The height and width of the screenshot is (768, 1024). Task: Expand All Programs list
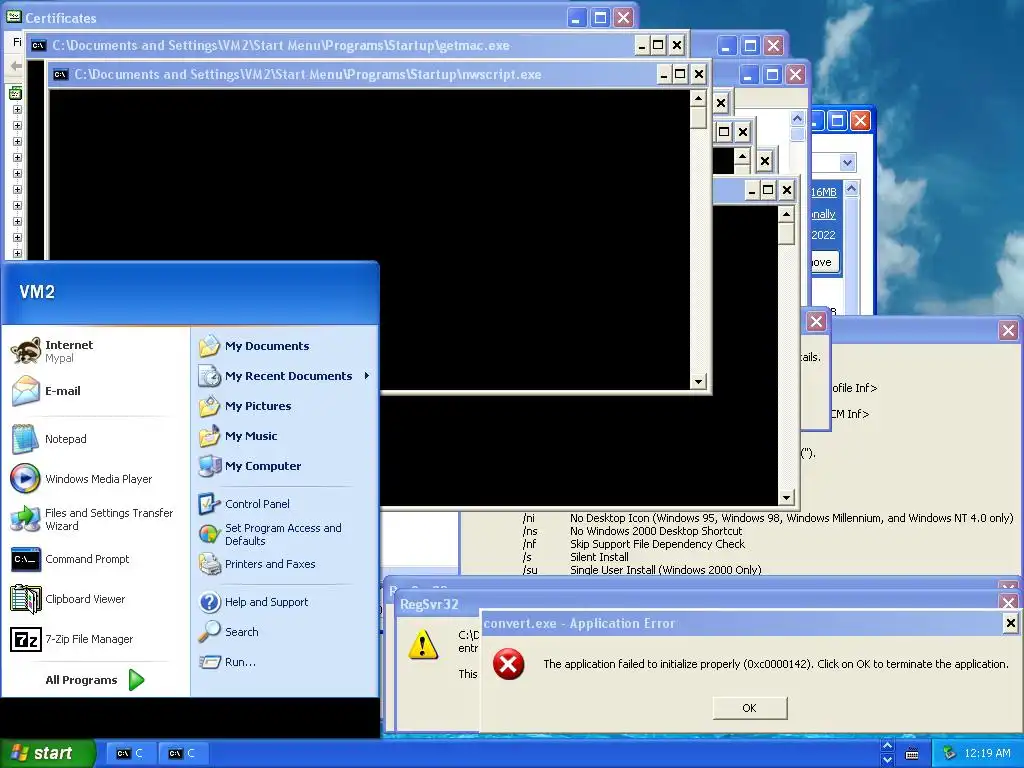[95, 680]
